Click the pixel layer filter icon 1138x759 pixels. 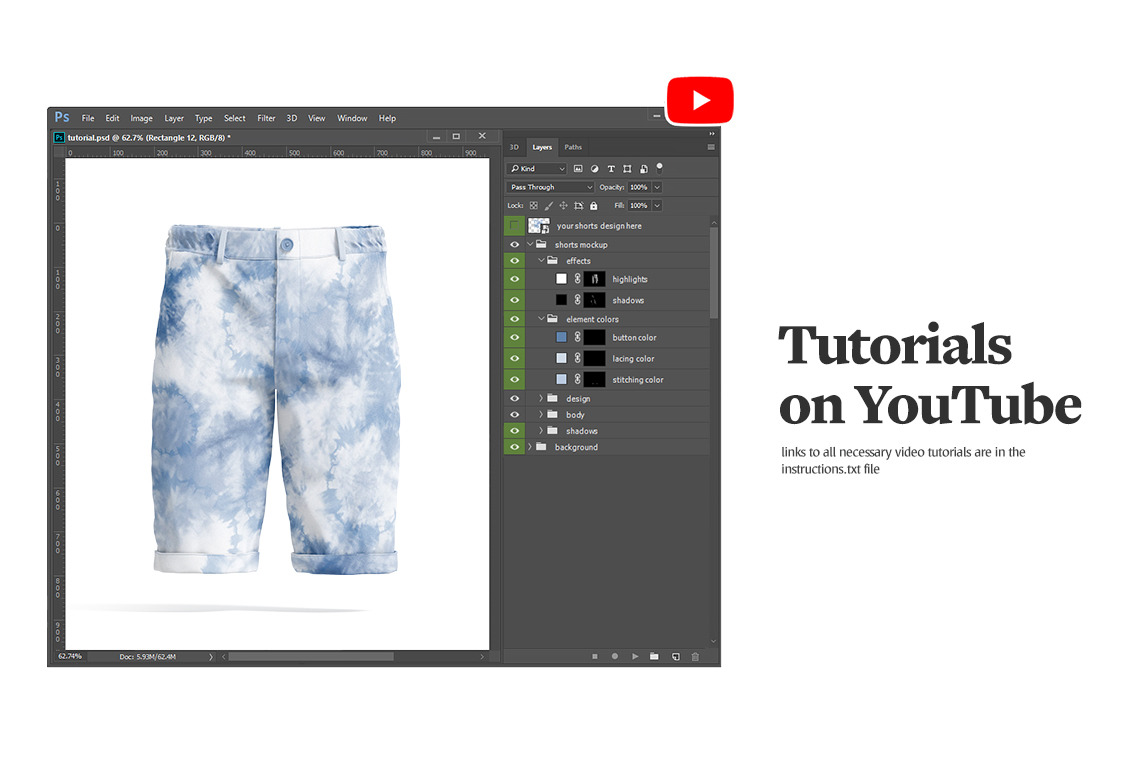click(x=578, y=169)
